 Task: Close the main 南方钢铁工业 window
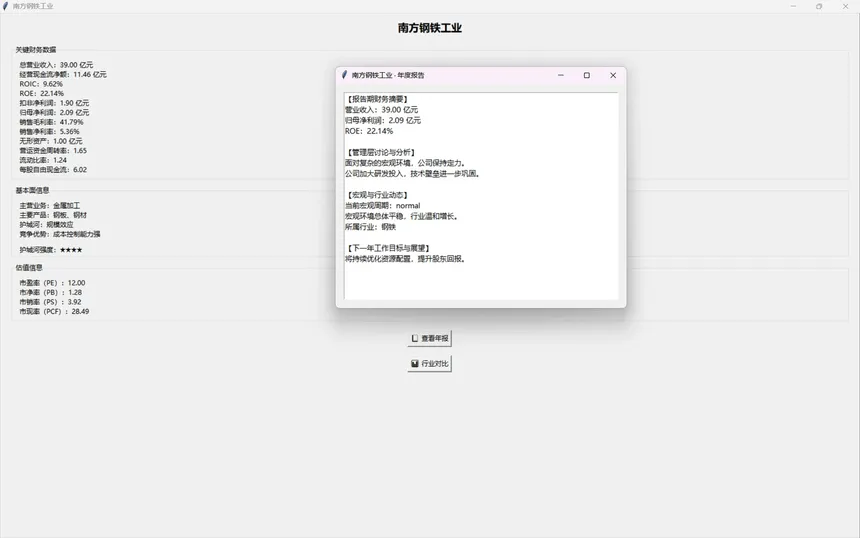[845, 6]
